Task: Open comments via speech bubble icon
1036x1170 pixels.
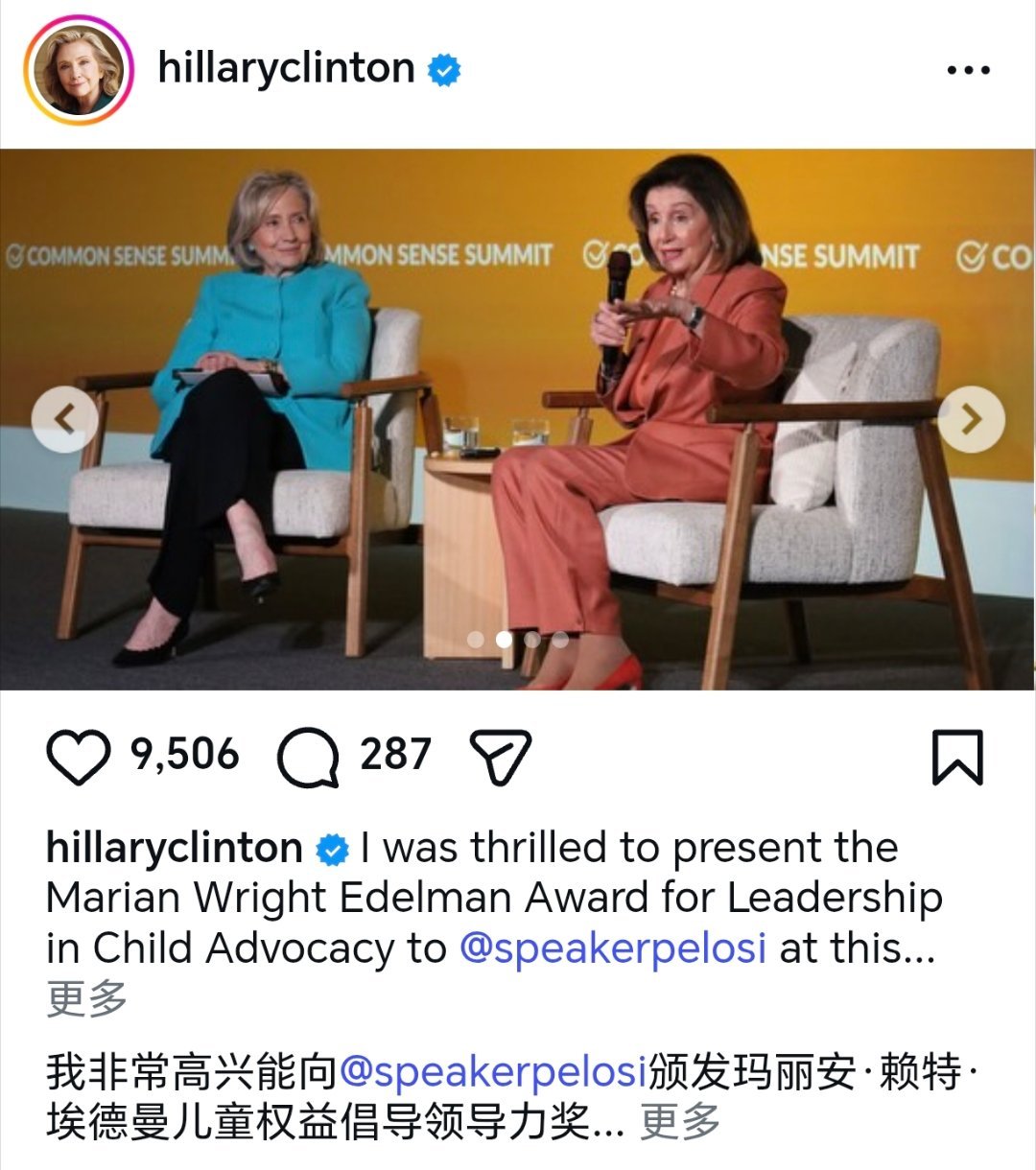Action: pyautogui.click(x=308, y=757)
